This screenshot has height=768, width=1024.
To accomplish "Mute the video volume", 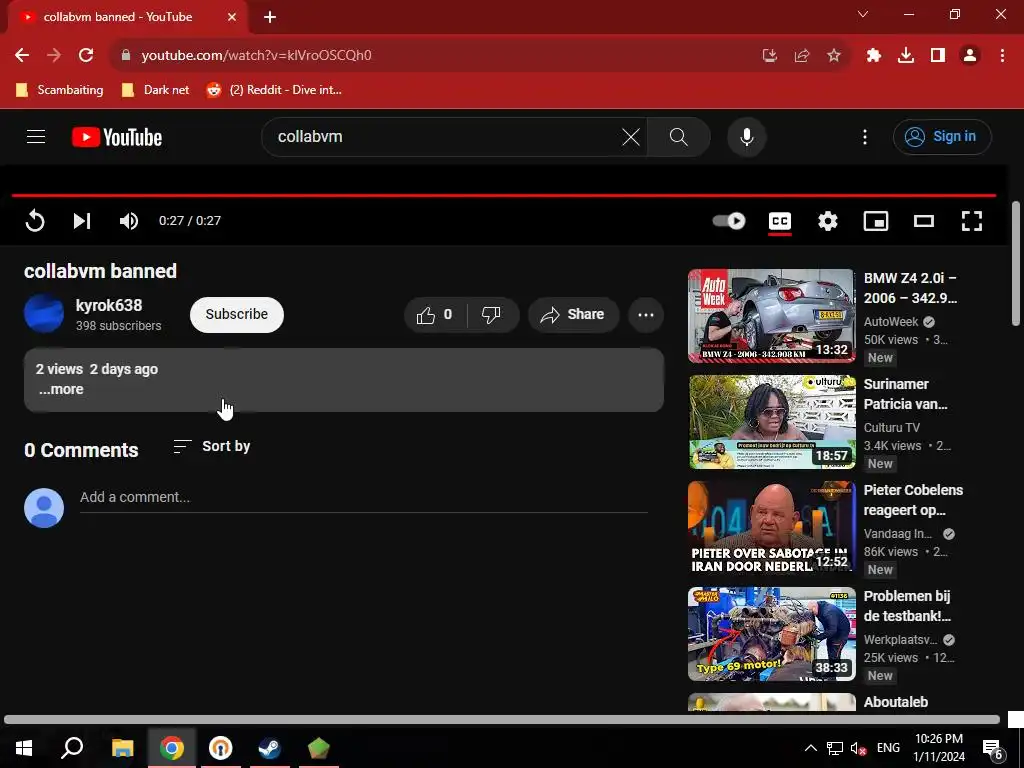I will pos(129,221).
